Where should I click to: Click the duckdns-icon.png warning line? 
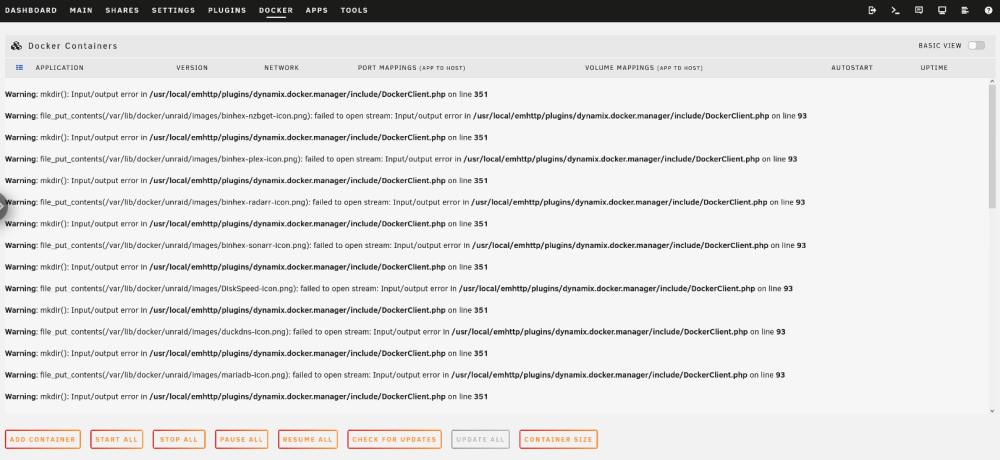tap(395, 332)
